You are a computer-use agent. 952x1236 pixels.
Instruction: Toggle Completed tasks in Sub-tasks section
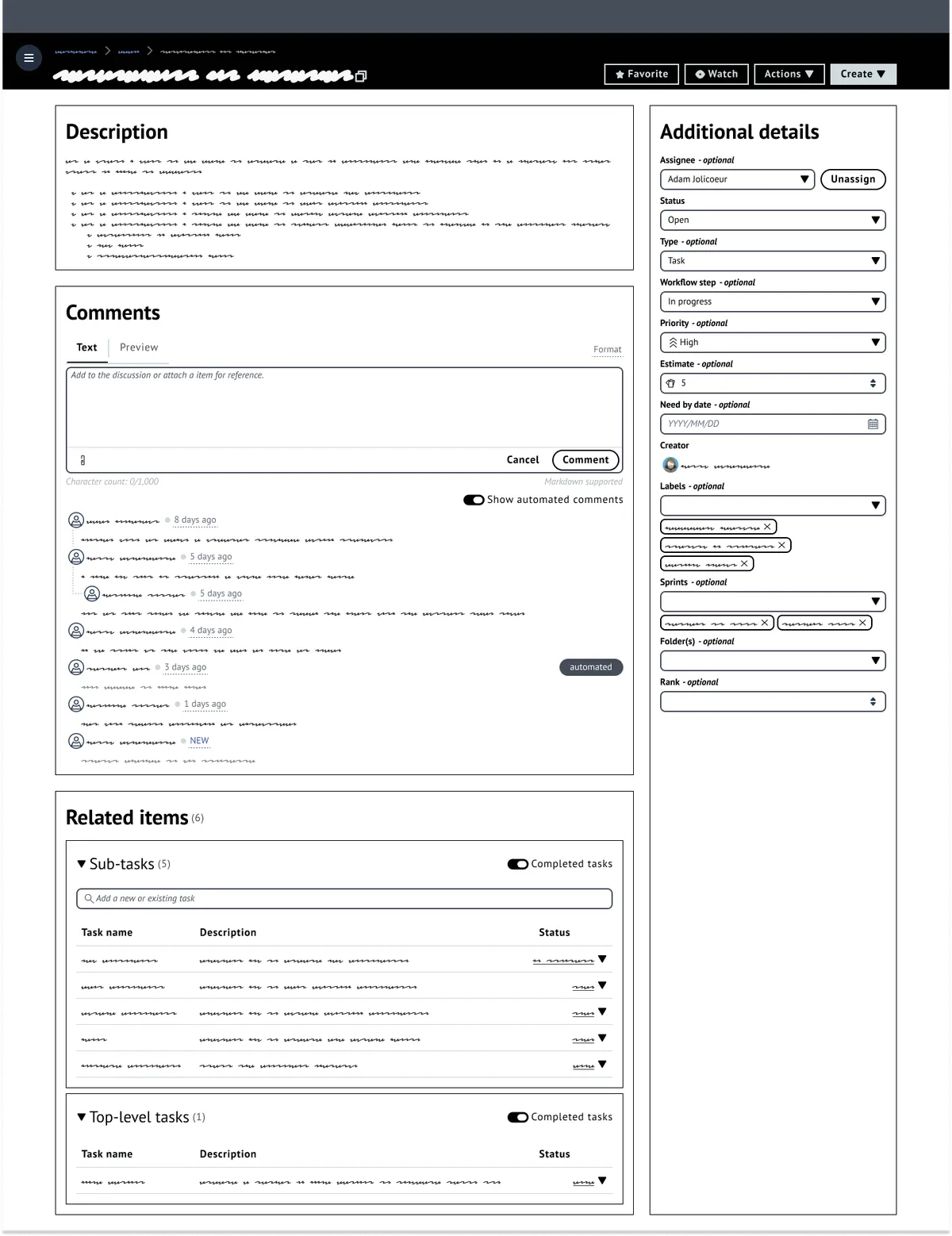[x=516, y=863]
